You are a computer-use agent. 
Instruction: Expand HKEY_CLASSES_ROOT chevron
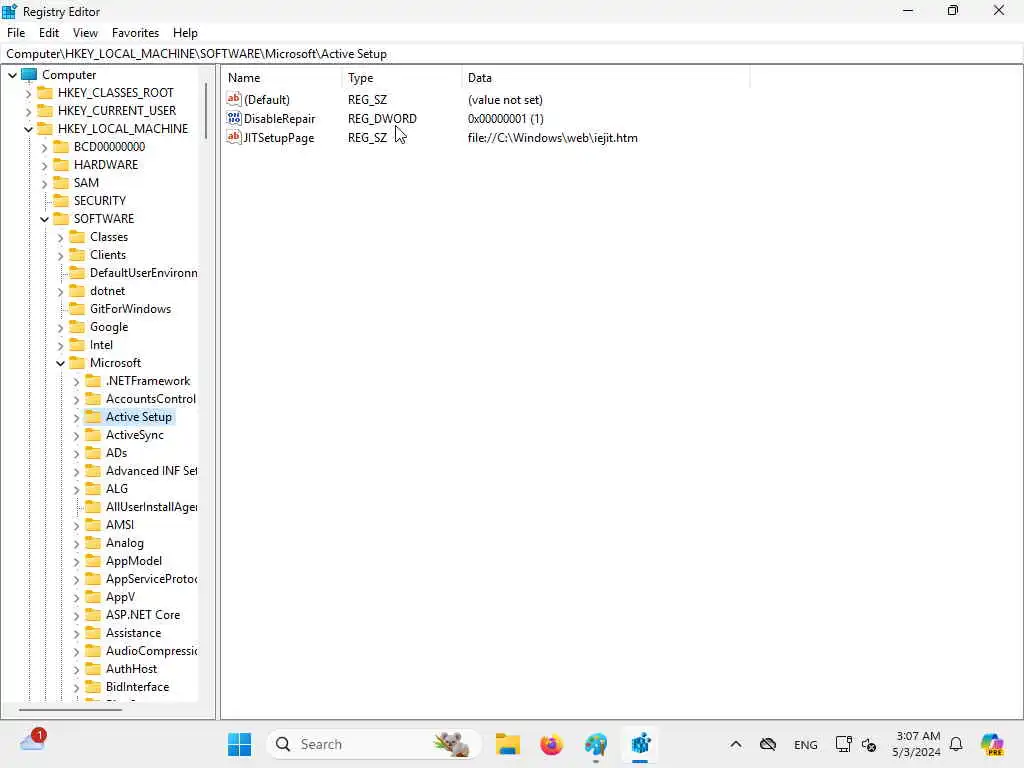pyautogui.click(x=28, y=93)
